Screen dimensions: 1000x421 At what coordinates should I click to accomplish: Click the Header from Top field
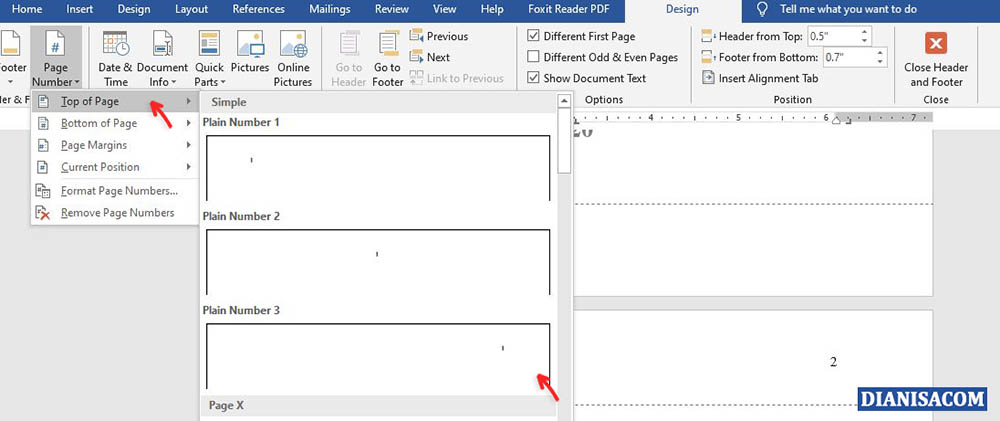[836, 35]
